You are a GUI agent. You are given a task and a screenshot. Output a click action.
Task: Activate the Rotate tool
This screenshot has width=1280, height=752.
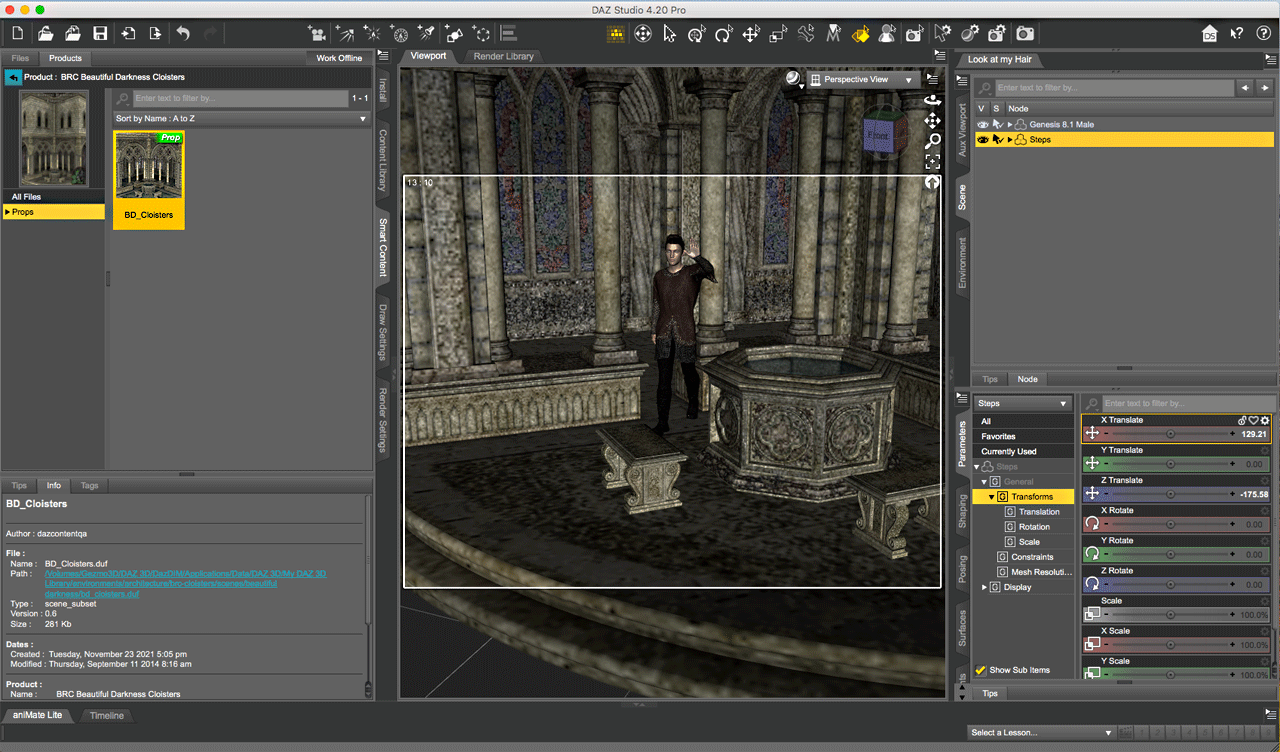tap(723, 33)
